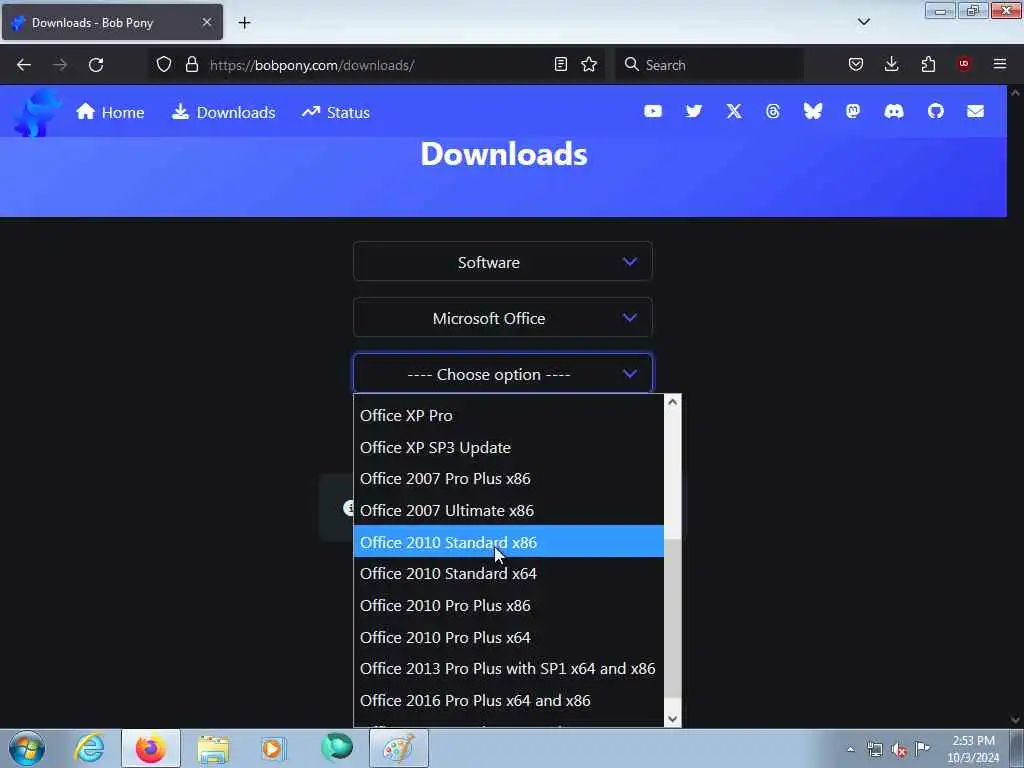Open the Action Center flag icon

923,748
